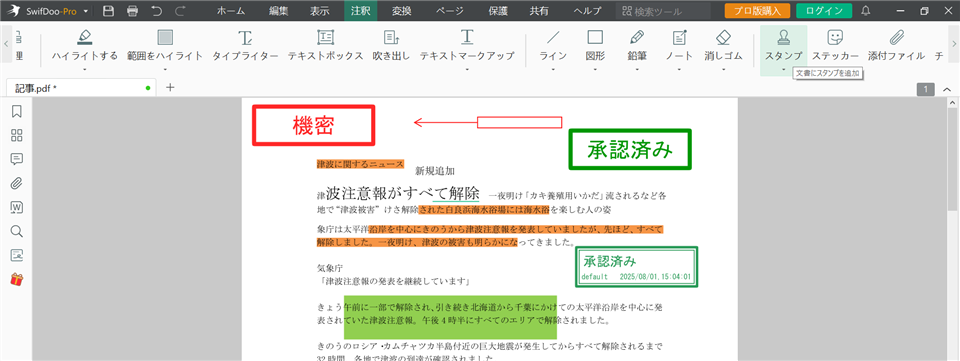The image size is (960, 361).
Task: Choose the タイプライター typewriter tool
Action: [245, 46]
